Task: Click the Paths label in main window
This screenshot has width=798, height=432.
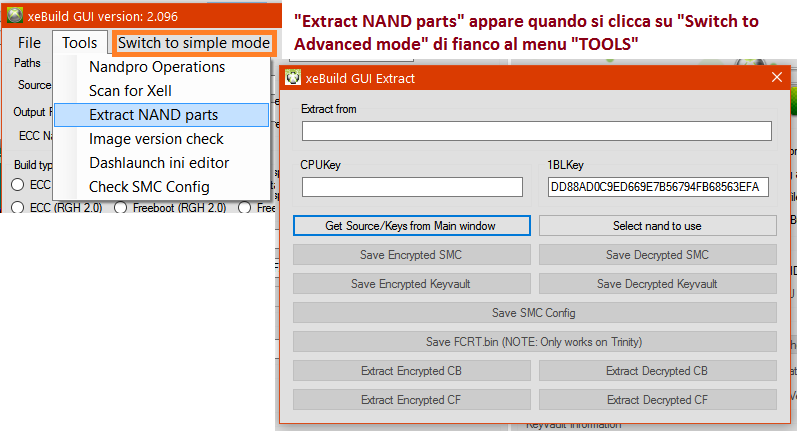Action: tap(27, 63)
